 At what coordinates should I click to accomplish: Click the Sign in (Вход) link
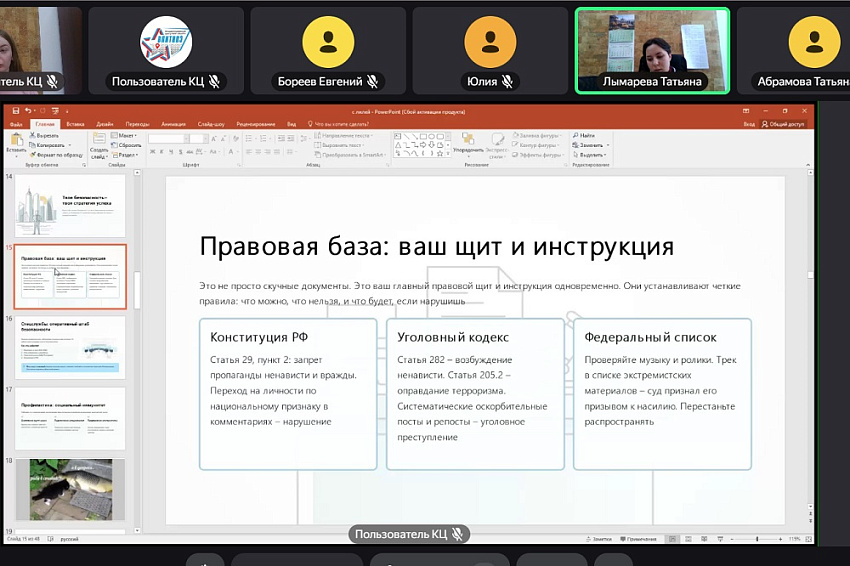pos(749,124)
